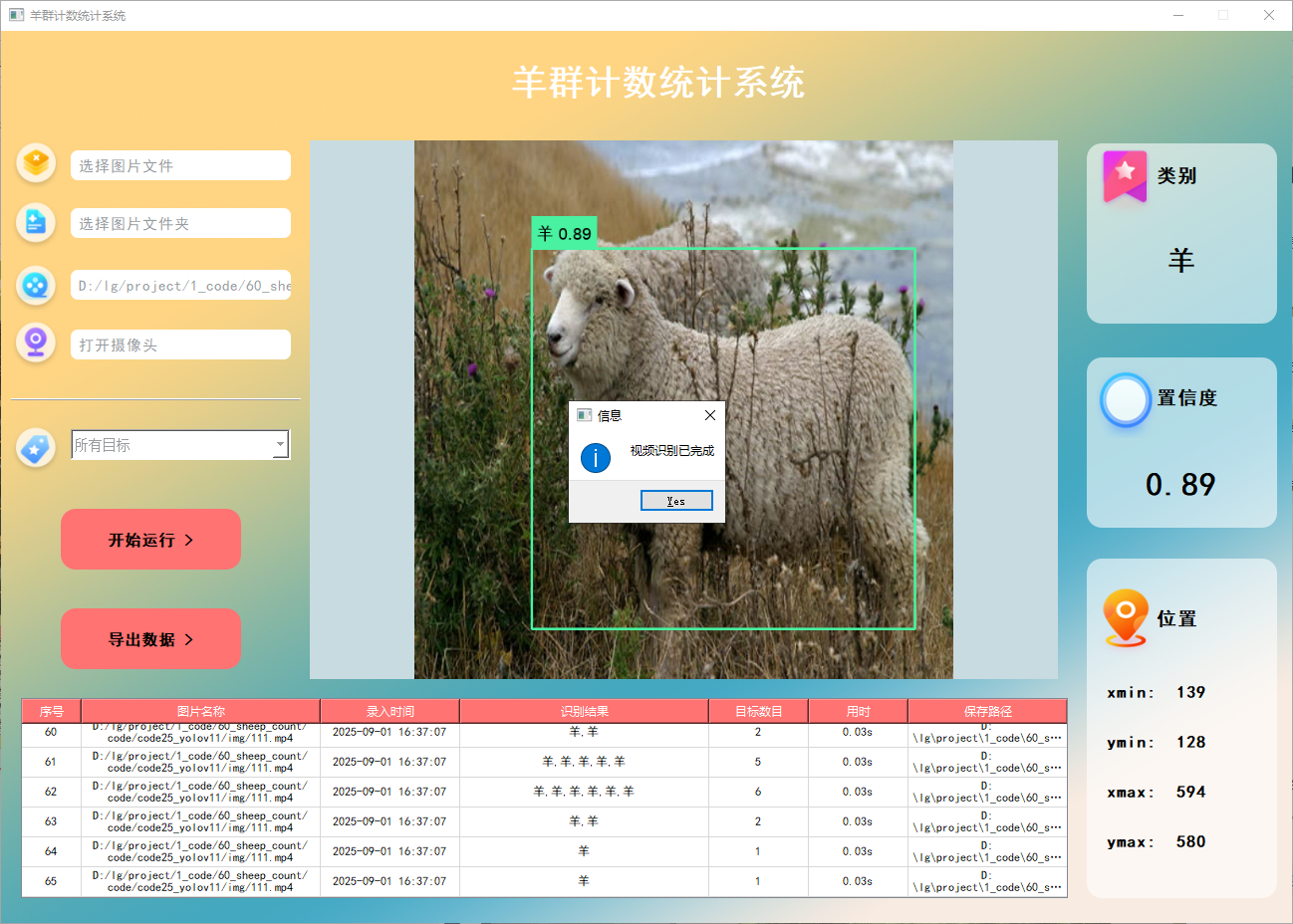Click the select image file icon

[36, 162]
